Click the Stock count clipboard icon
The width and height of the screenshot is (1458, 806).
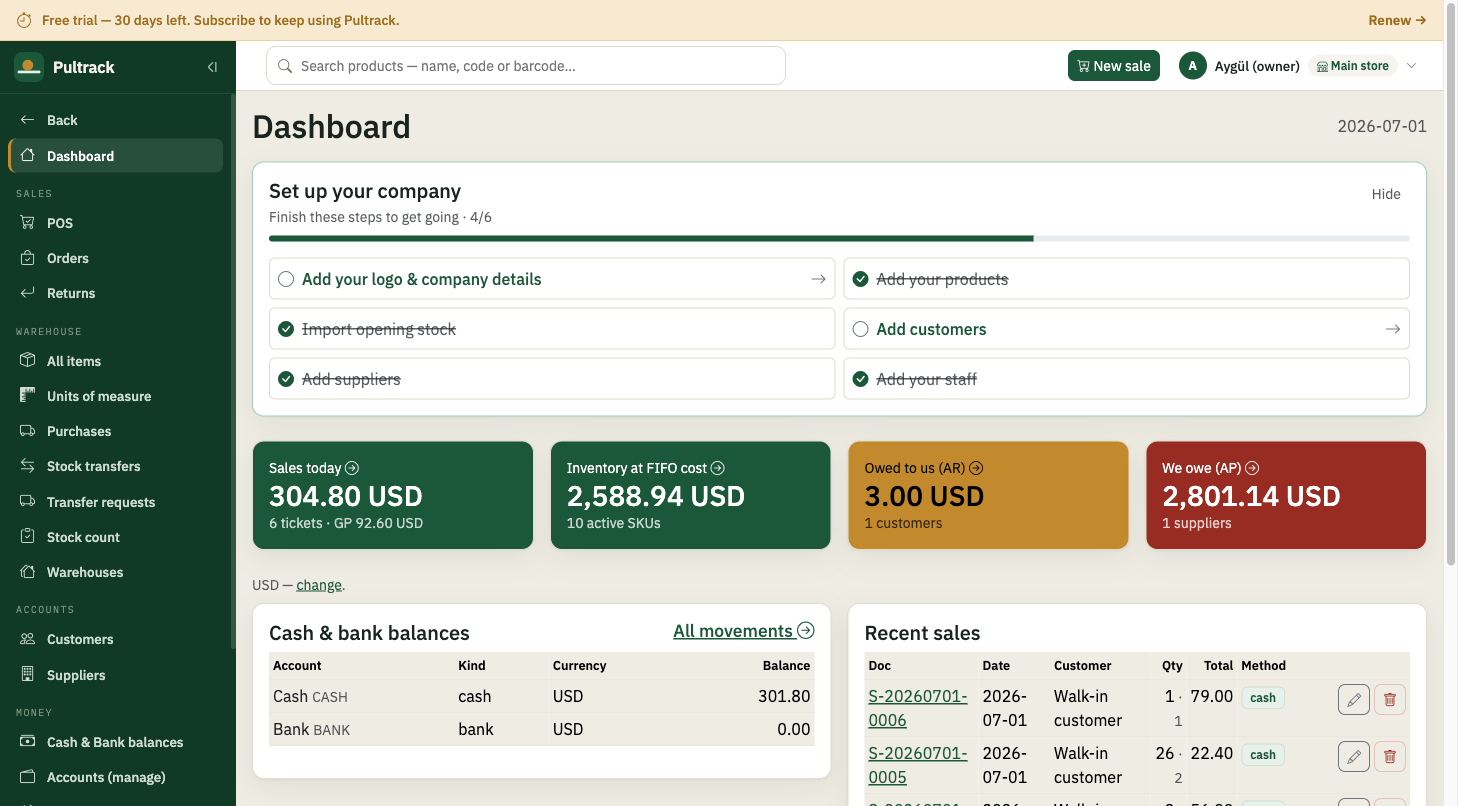click(x=28, y=537)
